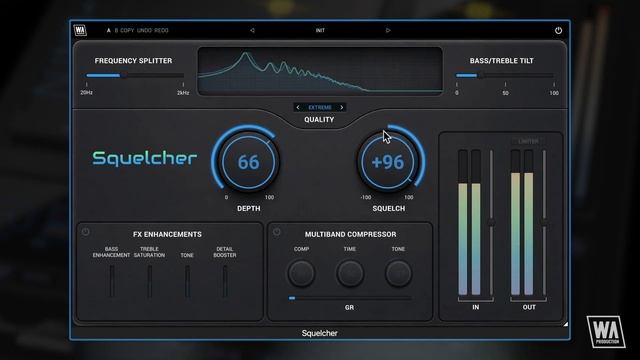The height and width of the screenshot is (360, 640).
Task: Click the TIME knob
Action: (x=350, y=273)
